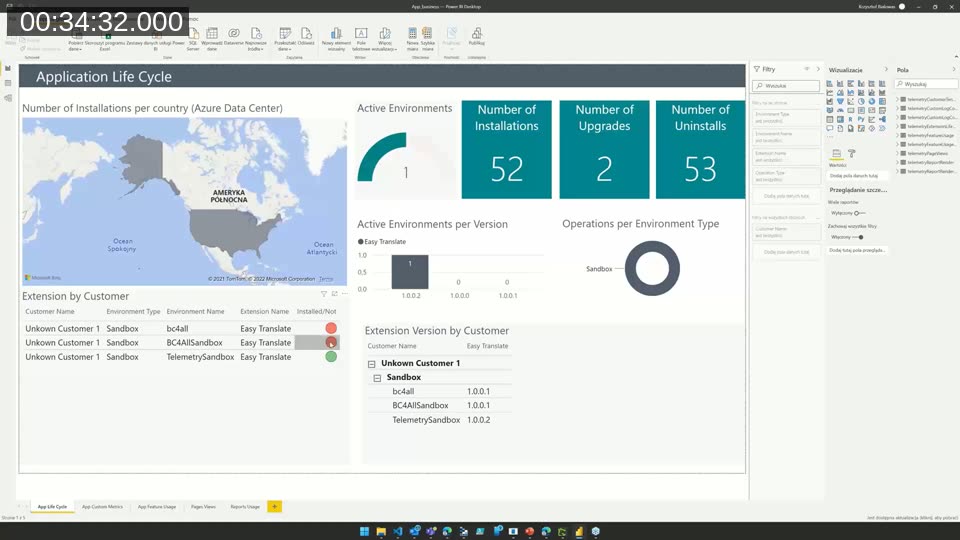Collapse Unkown Customer 1 matrix row

point(372,364)
